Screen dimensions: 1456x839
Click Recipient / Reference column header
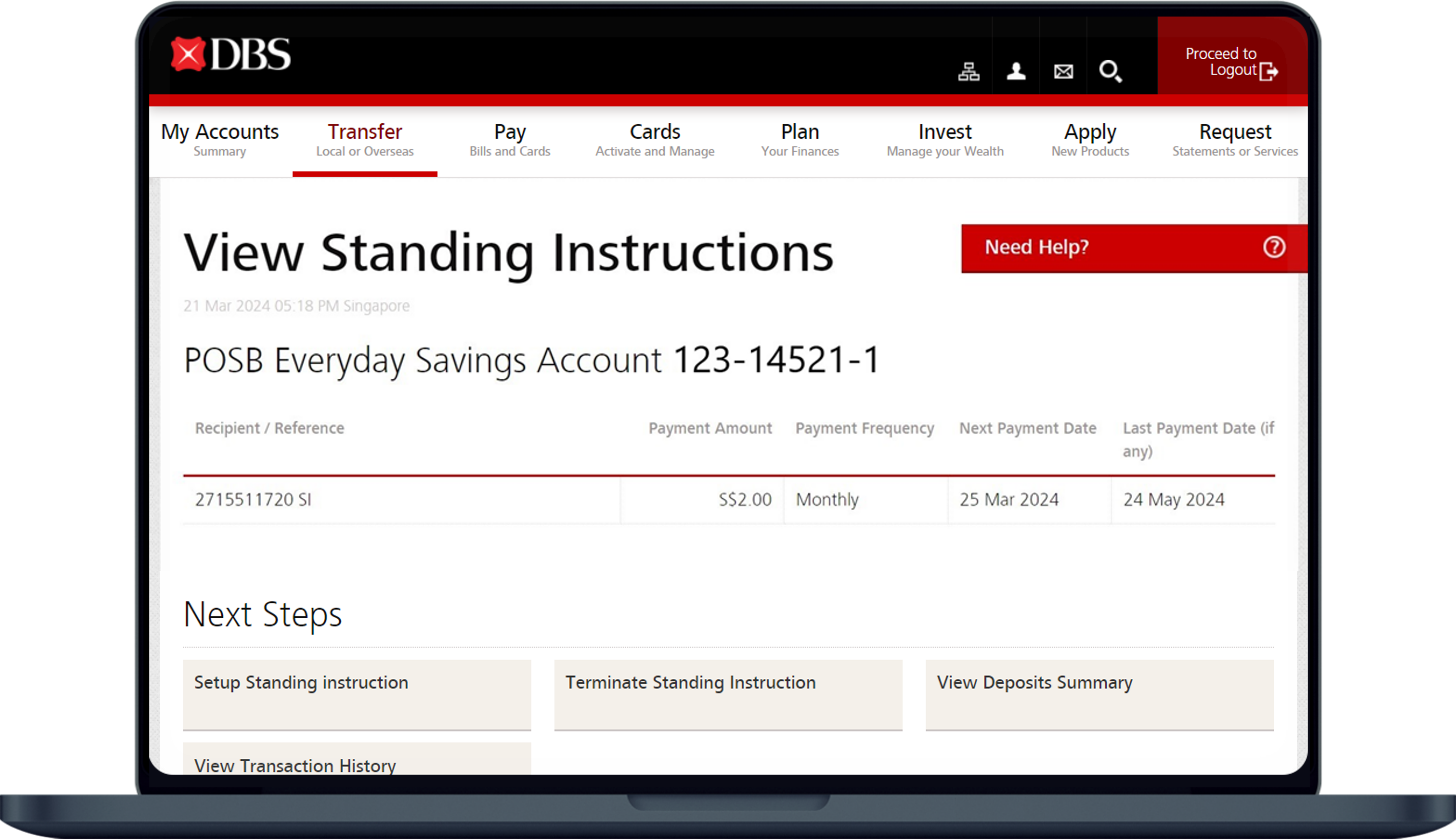click(x=269, y=428)
